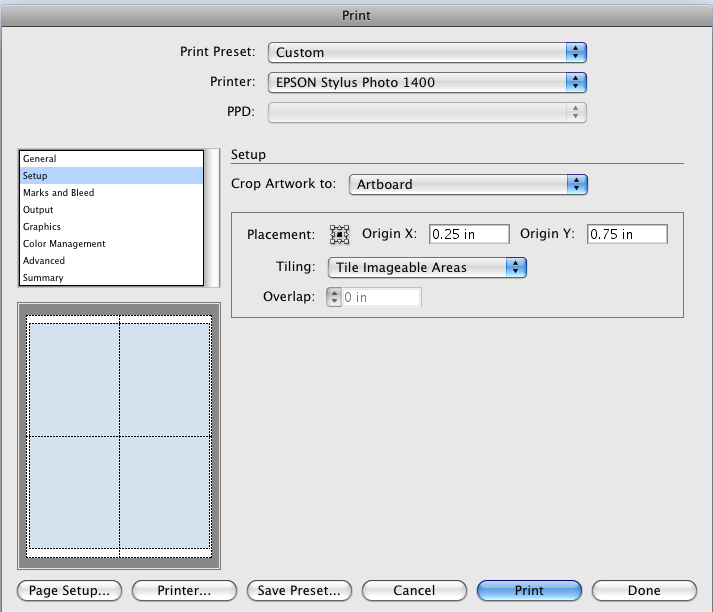Open the Tiling dropdown

427,267
